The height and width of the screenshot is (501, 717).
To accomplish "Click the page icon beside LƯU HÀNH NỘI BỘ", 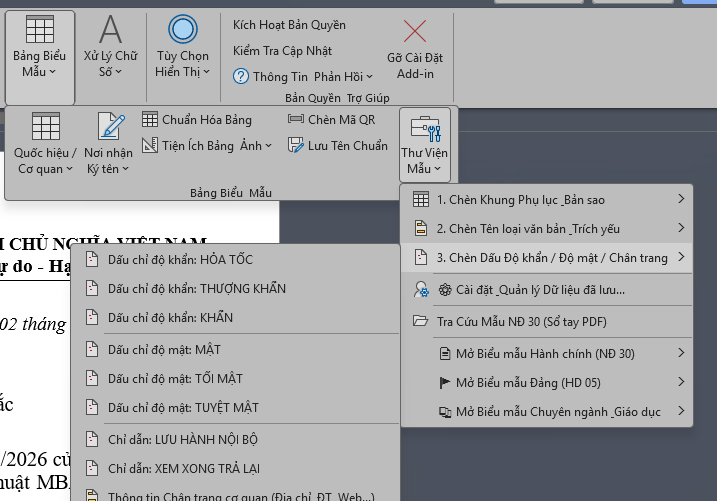I will coord(92,439).
